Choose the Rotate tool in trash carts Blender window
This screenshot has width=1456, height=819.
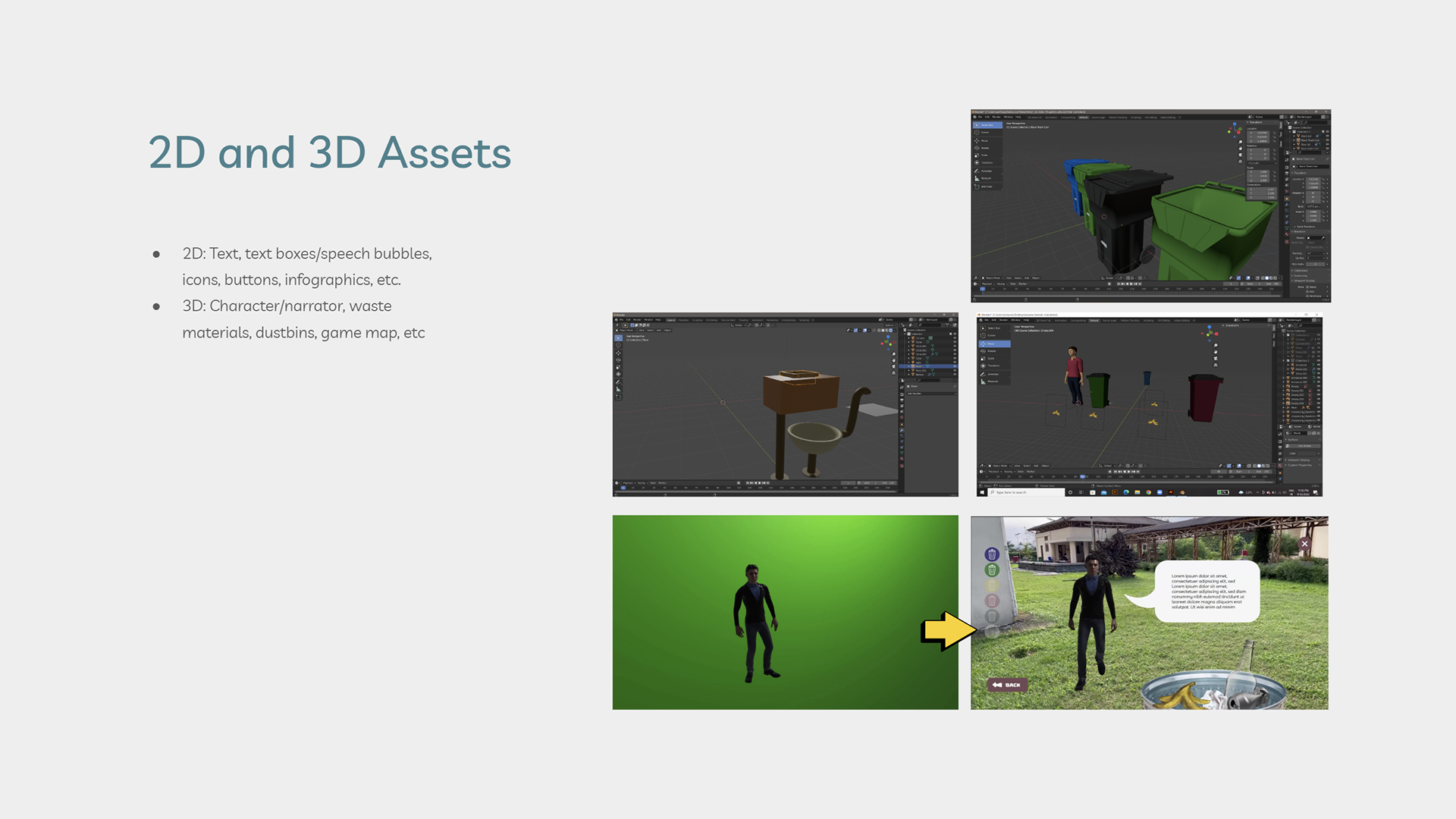[x=987, y=148]
